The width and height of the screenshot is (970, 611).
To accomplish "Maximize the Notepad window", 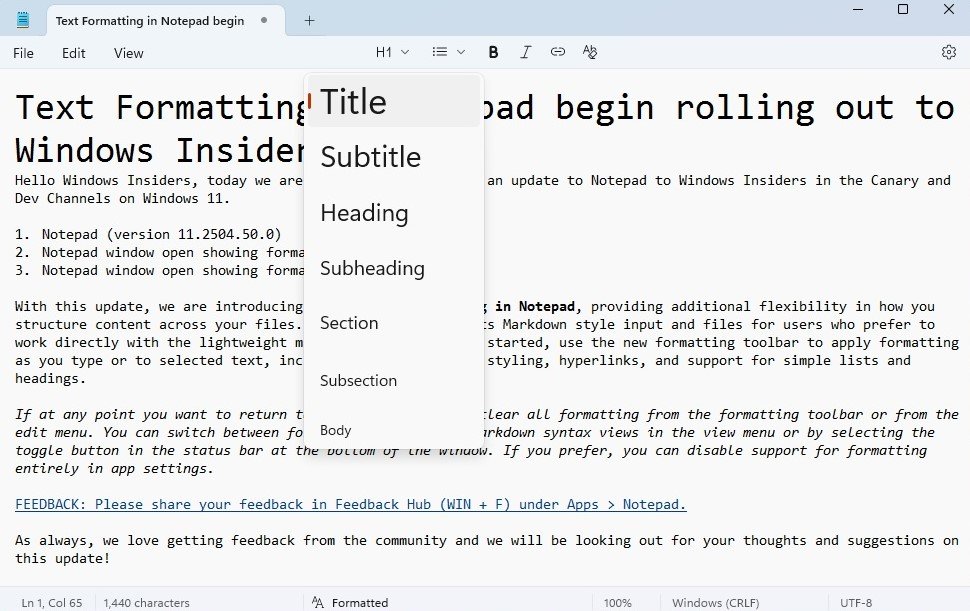I will pos(903,9).
